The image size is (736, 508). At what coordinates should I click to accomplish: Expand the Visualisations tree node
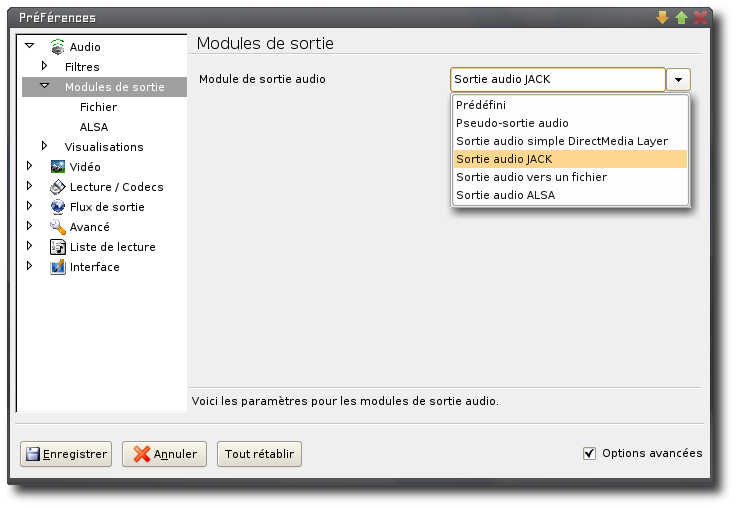[45, 146]
